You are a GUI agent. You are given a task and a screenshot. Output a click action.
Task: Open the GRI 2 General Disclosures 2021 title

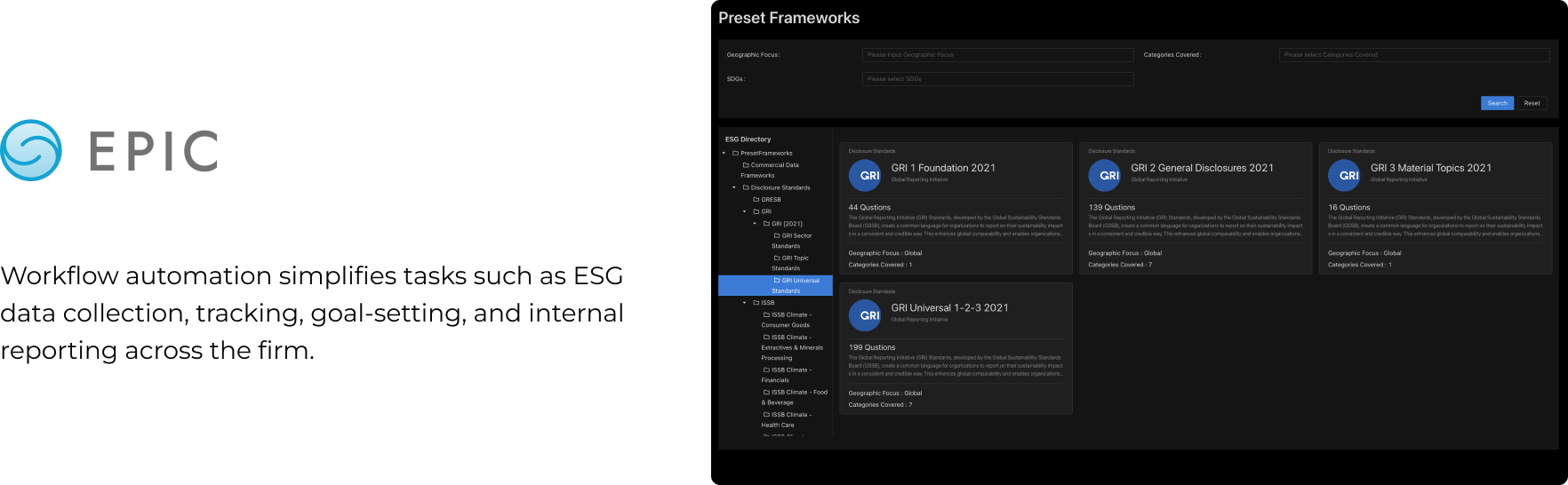click(x=1202, y=168)
